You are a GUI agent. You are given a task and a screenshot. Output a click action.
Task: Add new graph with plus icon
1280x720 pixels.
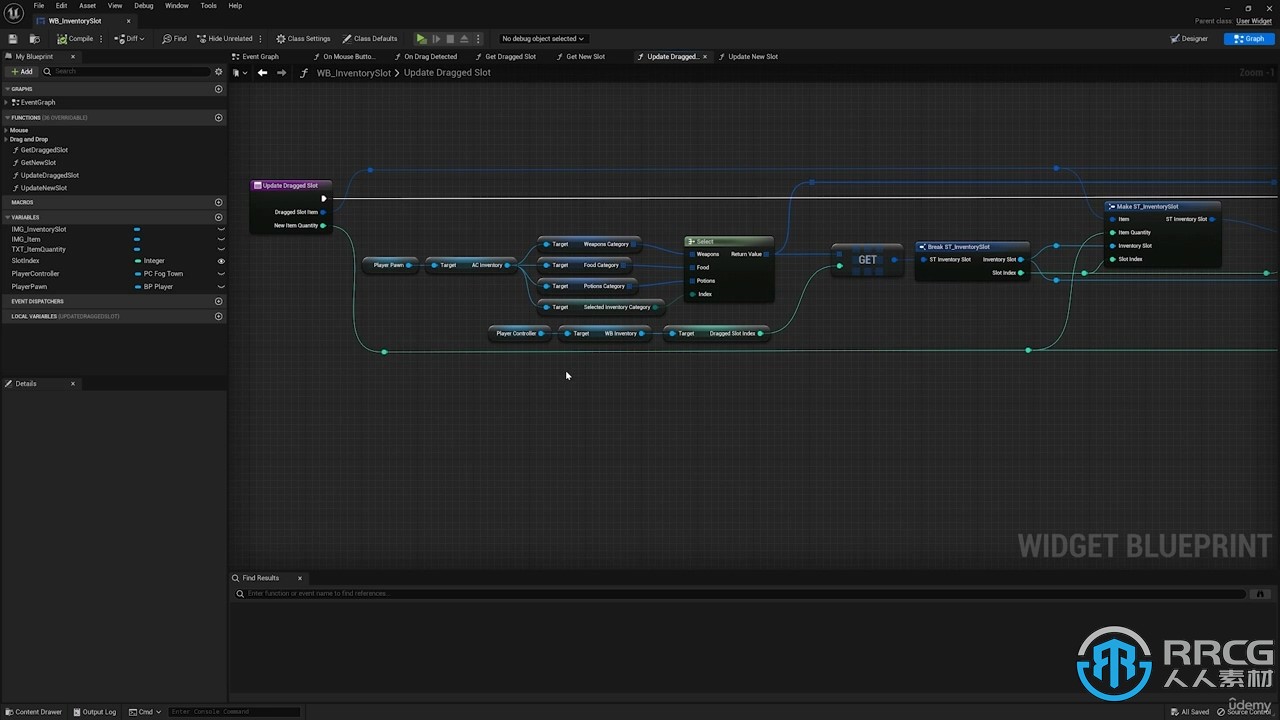tap(219, 89)
